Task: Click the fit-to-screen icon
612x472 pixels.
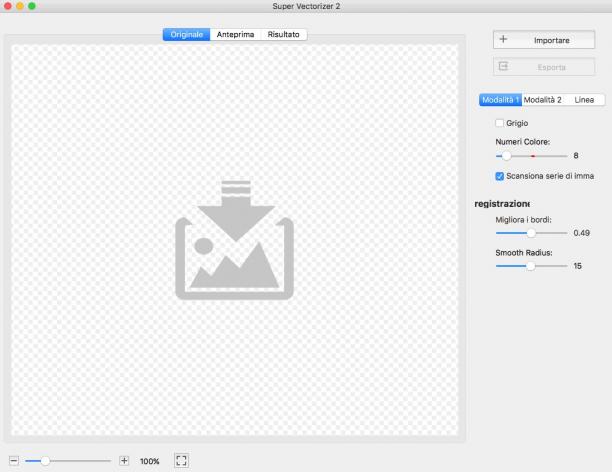Action: click(x=181, y=460)
